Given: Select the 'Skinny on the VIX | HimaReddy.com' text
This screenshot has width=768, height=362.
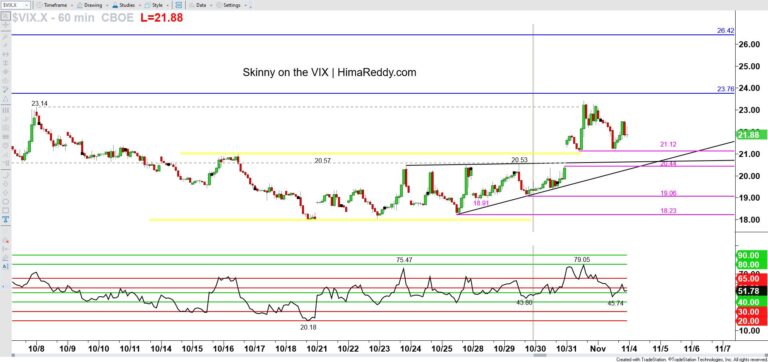Looking at the screenshot, I should coord(330,72).
